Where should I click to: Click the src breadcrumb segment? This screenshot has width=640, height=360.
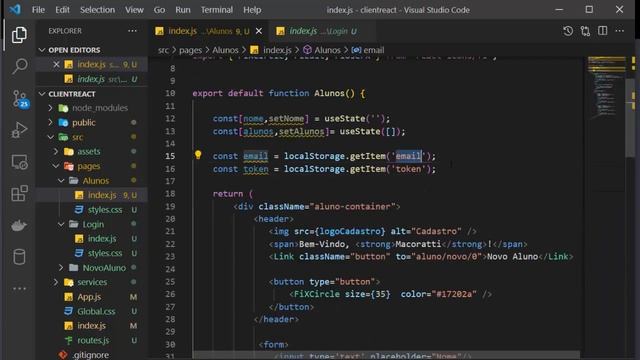[163, 50]
